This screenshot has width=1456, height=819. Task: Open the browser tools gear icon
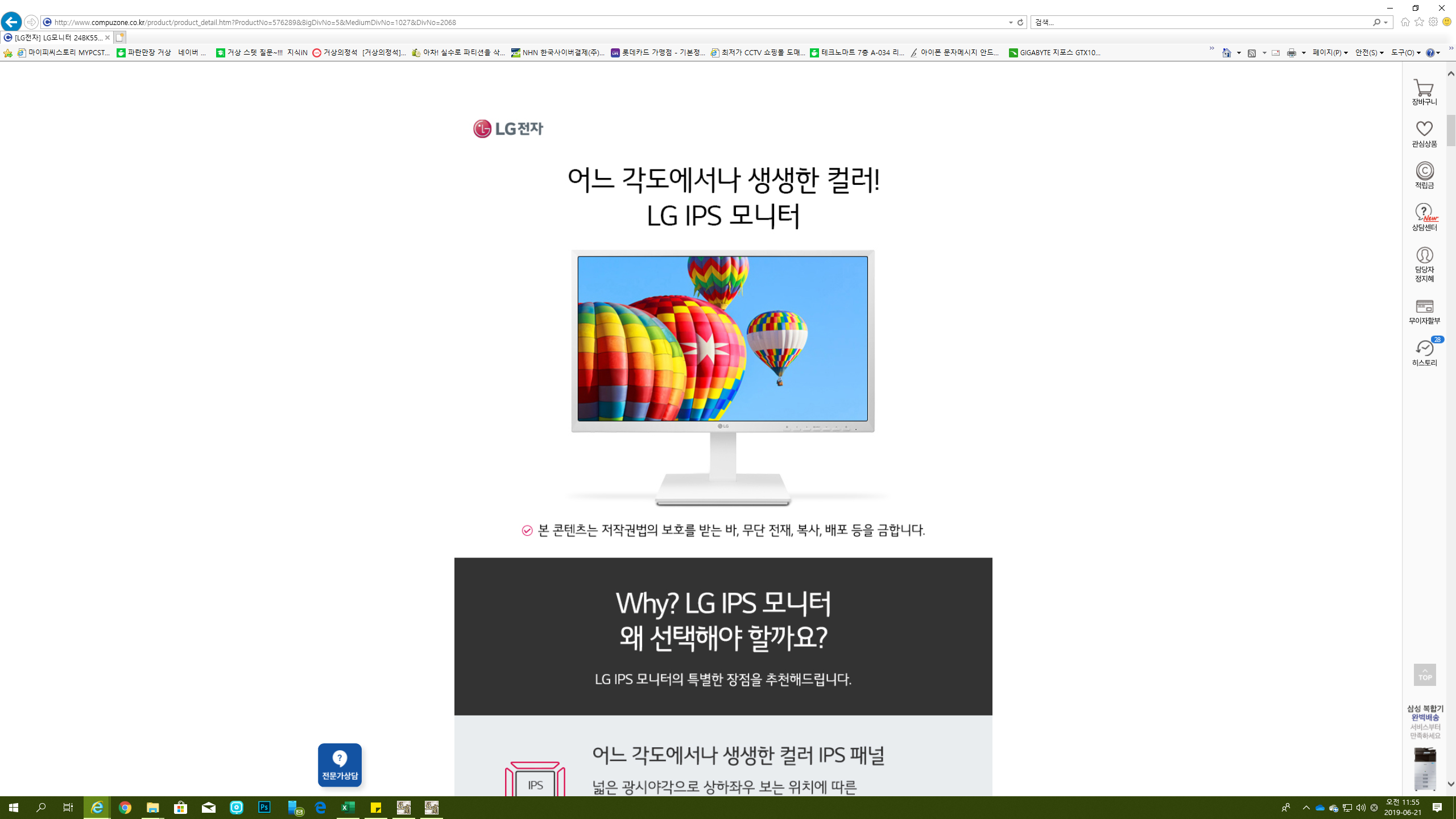1433,22
